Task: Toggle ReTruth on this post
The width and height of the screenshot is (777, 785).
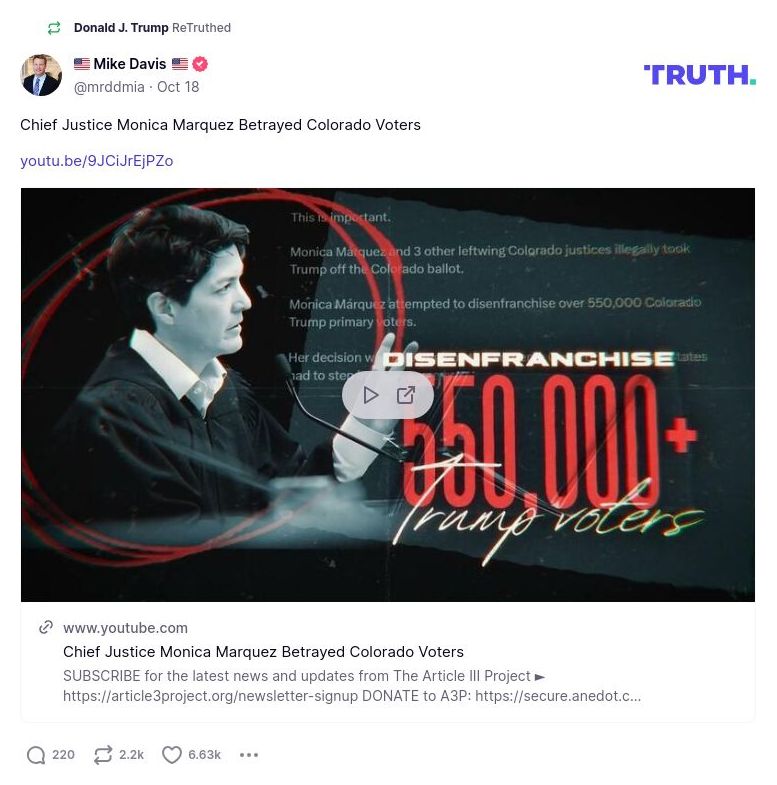Action: click(x=103, y=755)
